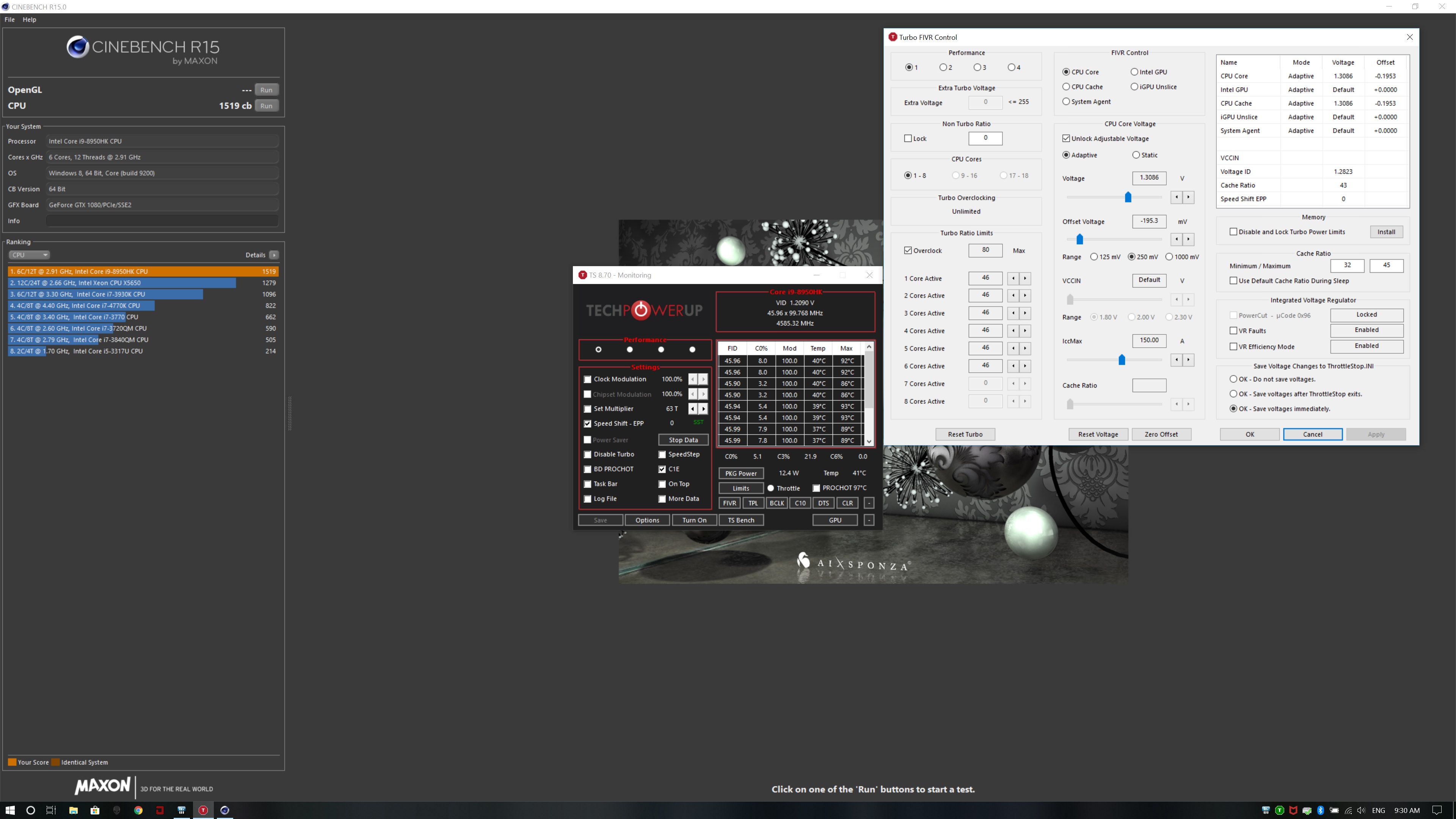Screen dimensions: 1456x819
Task: Check battery status tray icon
Action: (1335, 810)
